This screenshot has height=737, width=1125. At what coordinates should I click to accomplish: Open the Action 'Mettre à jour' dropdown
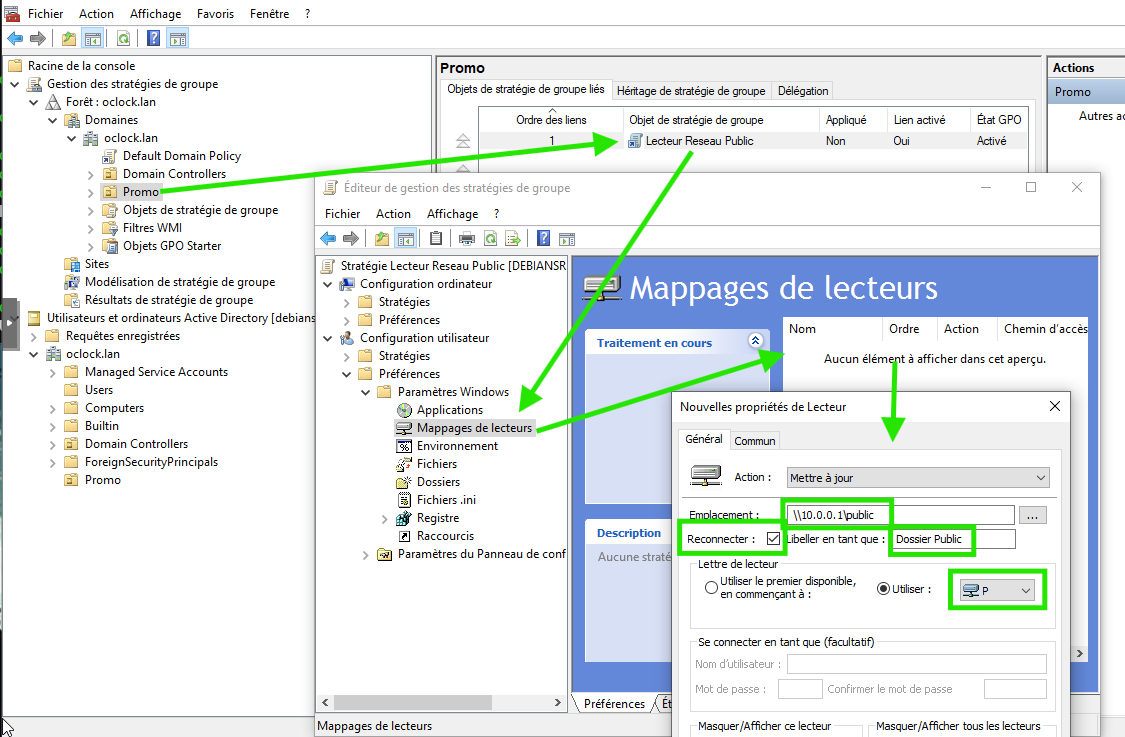pyautogui.click(x=918, y=478)
